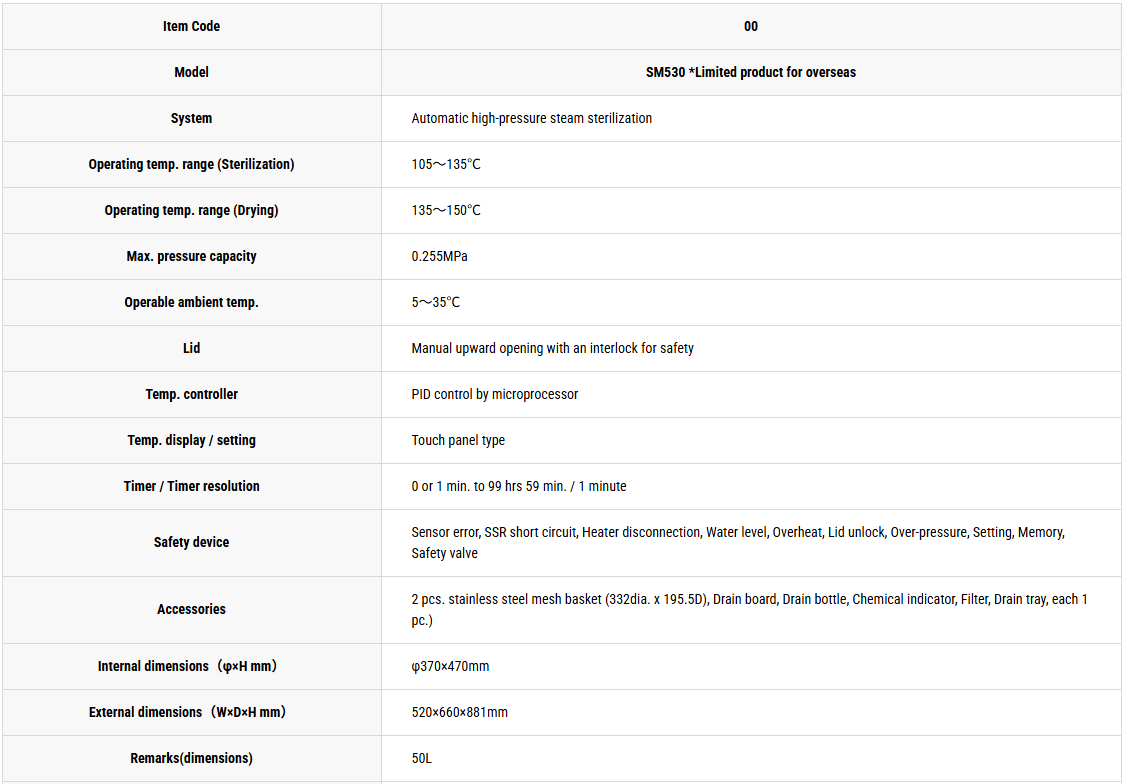Image resolution: width=1124 pixels, height=784 pixels.
Task: Click 'Automatic high-pressure steam sterilization' text
Action: pos(532,118)
